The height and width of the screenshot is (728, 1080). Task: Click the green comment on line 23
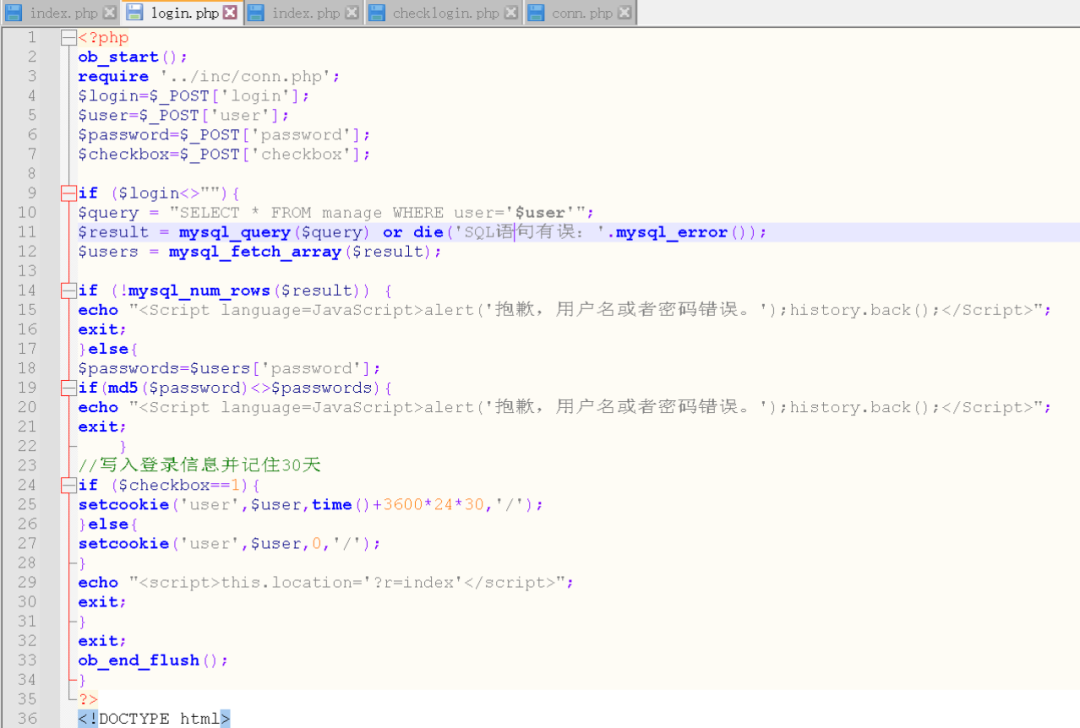coord(199,466)
